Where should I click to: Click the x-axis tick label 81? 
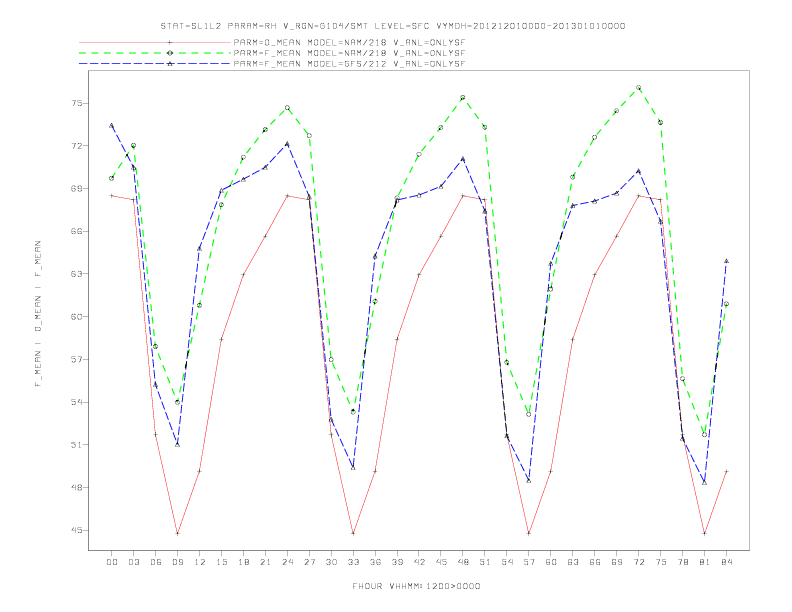(x=705, y=562)
